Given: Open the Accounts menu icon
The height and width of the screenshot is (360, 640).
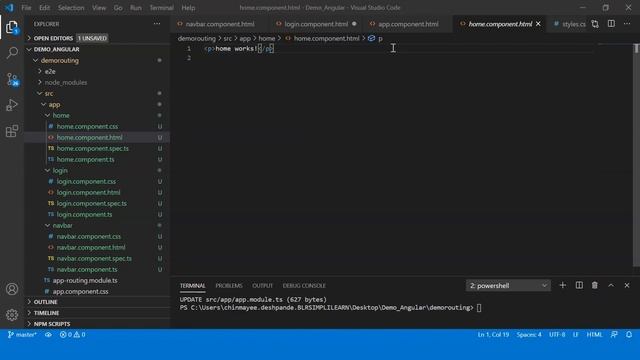Looking at the screenshot, I should [x=12, y=289].
